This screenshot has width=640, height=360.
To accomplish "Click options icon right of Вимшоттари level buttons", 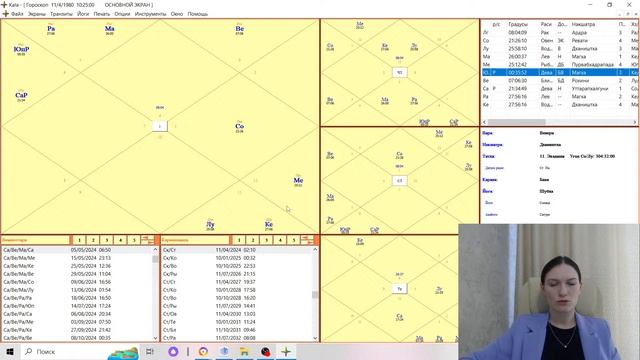I will click(147, 240).
